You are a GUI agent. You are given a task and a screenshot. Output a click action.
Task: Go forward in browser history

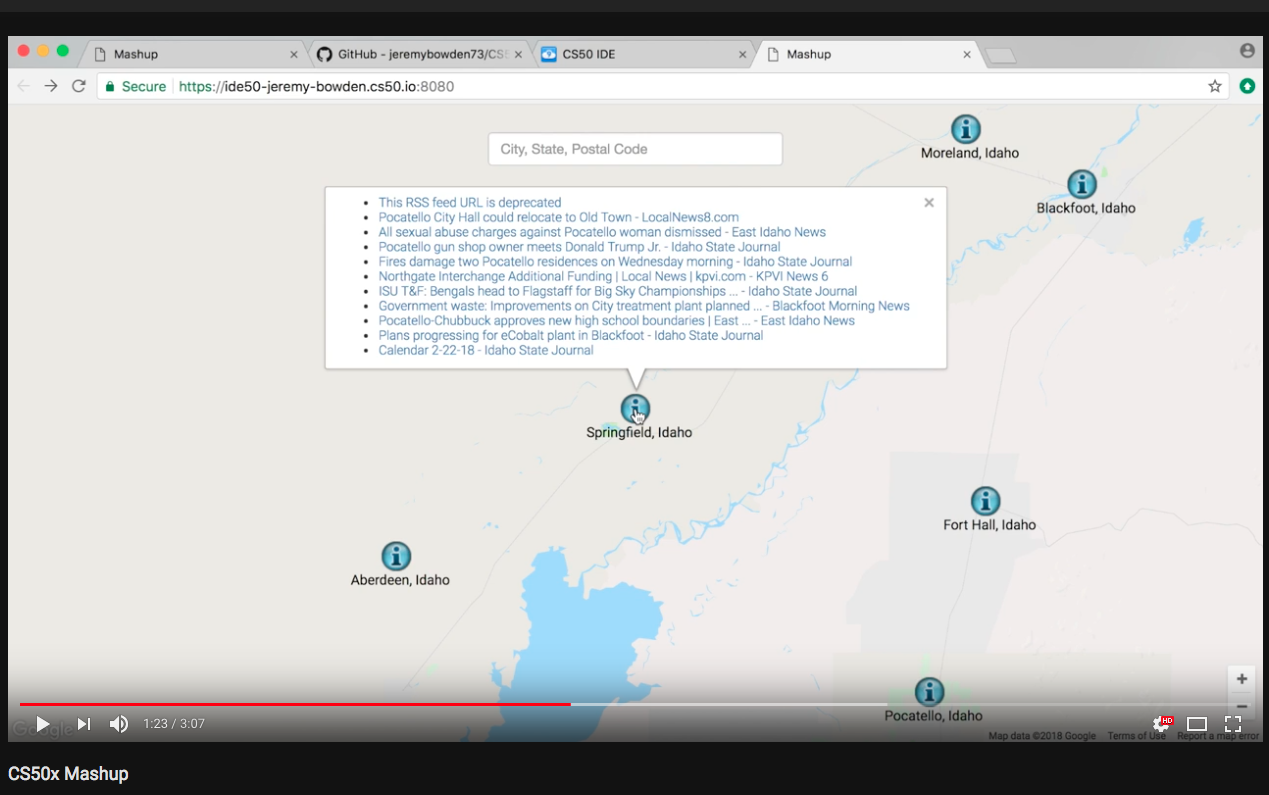51,86
